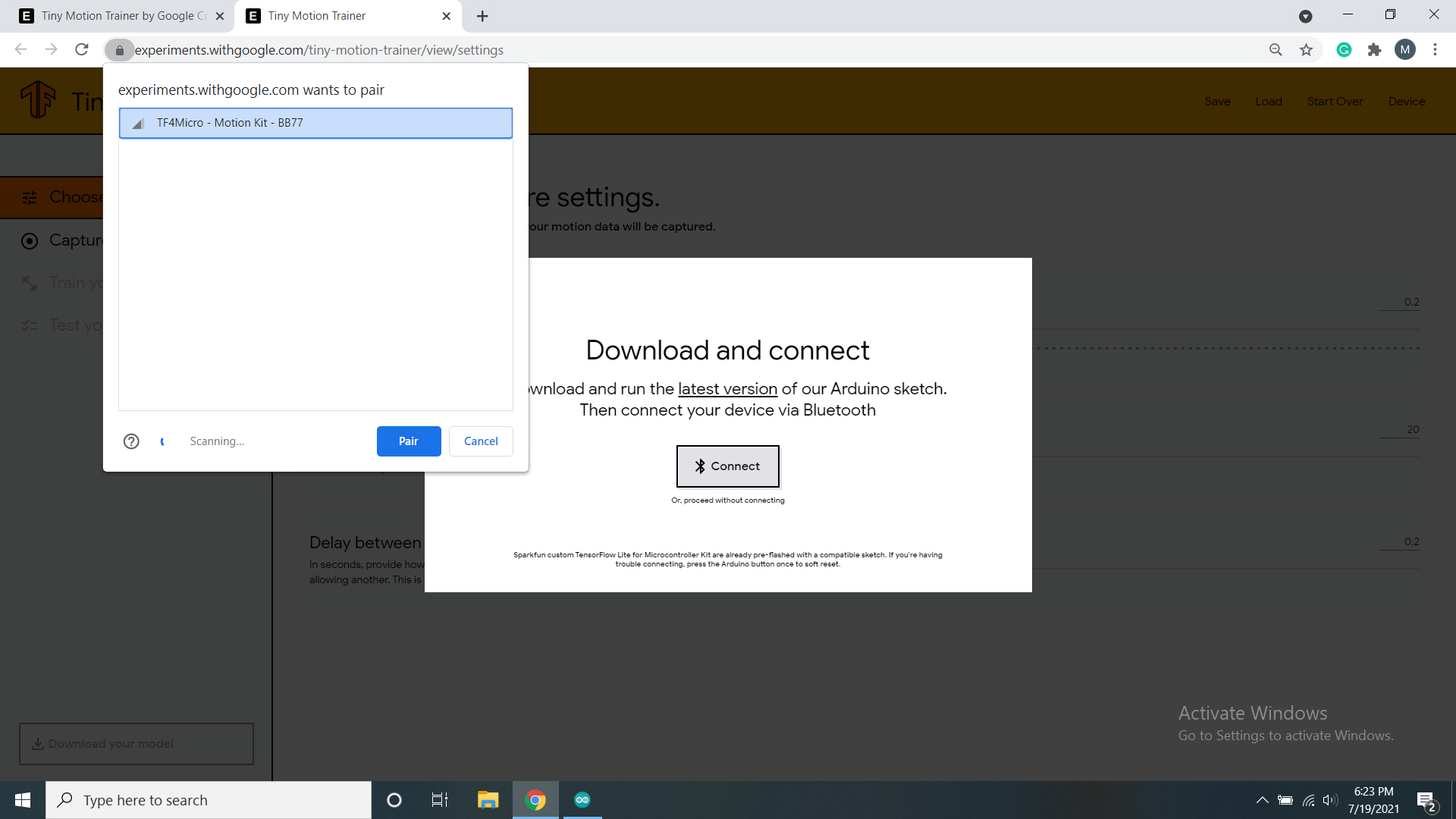Go forward in browser history
This screenshot has width=1456, height=819.
click(52, 50)
